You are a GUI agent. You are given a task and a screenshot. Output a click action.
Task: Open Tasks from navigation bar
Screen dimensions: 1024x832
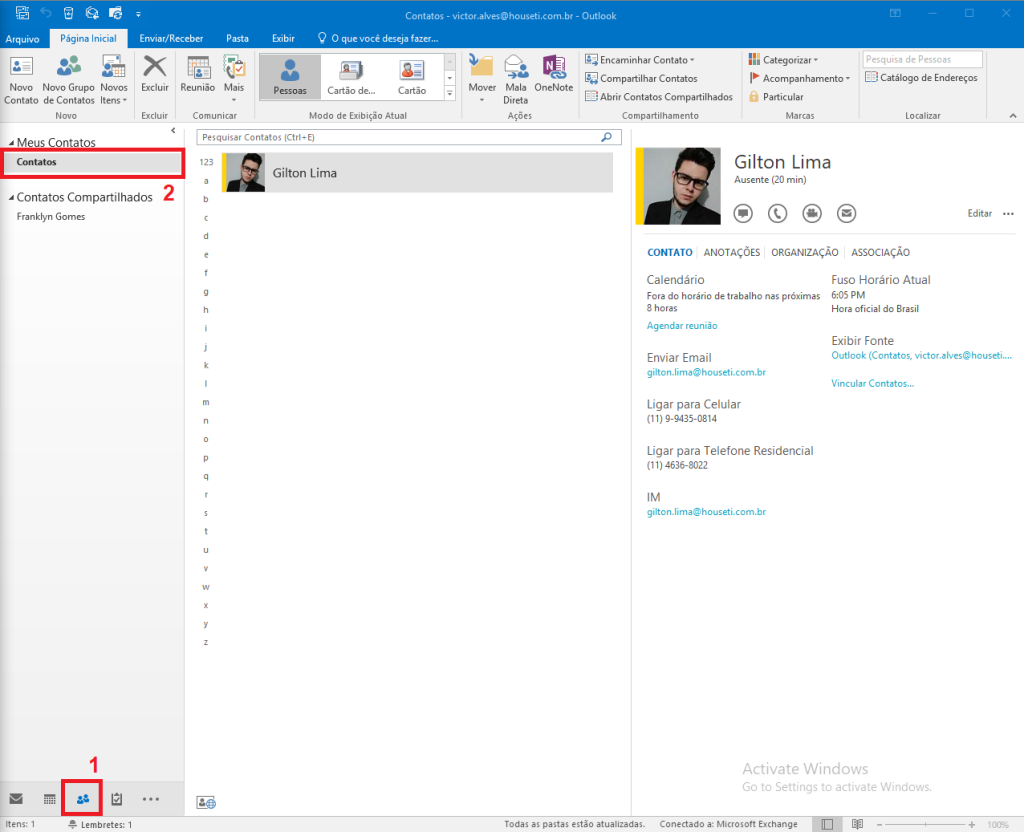(x=117, y=799)
